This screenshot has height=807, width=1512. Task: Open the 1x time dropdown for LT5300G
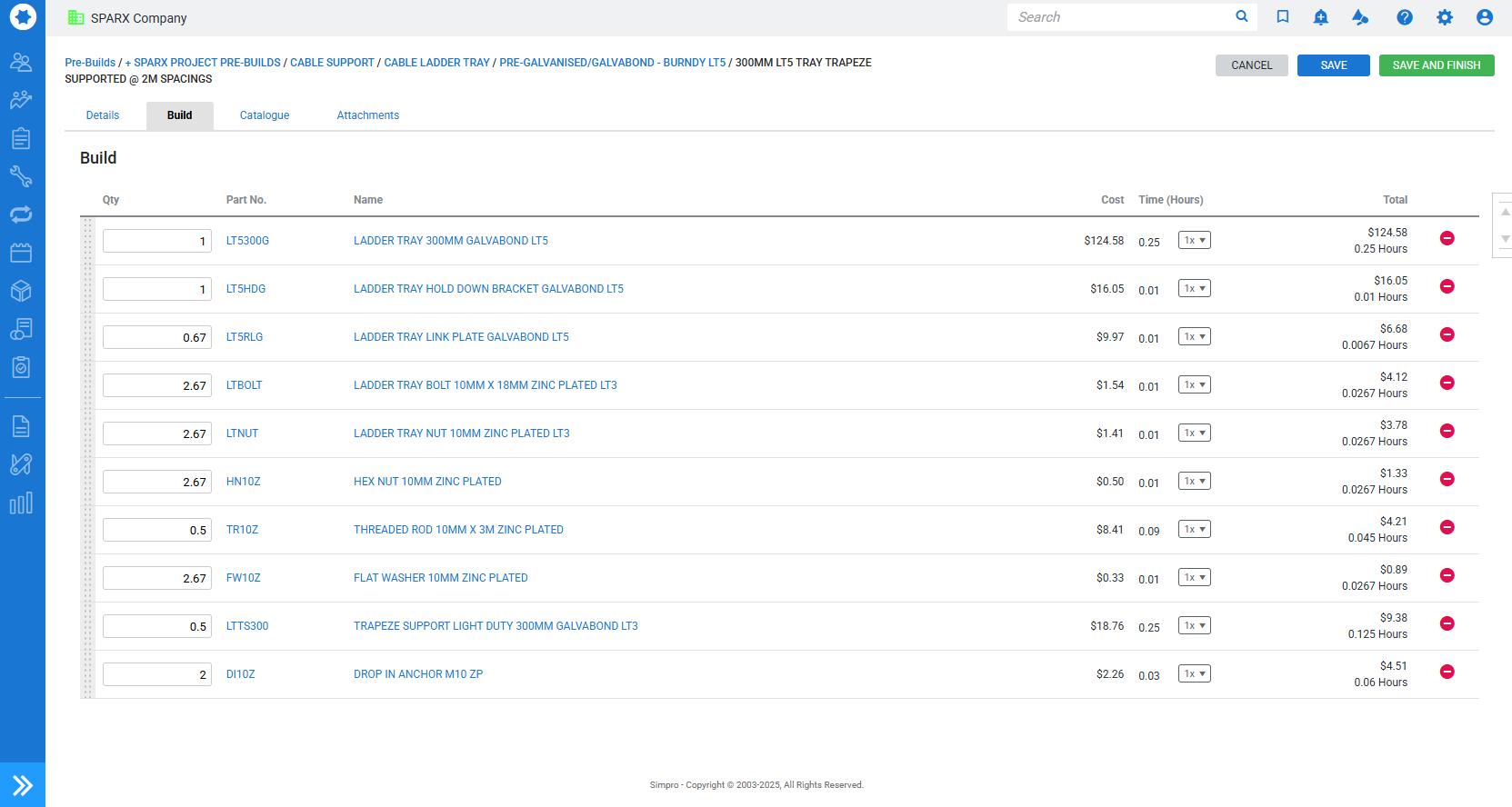1194,241
